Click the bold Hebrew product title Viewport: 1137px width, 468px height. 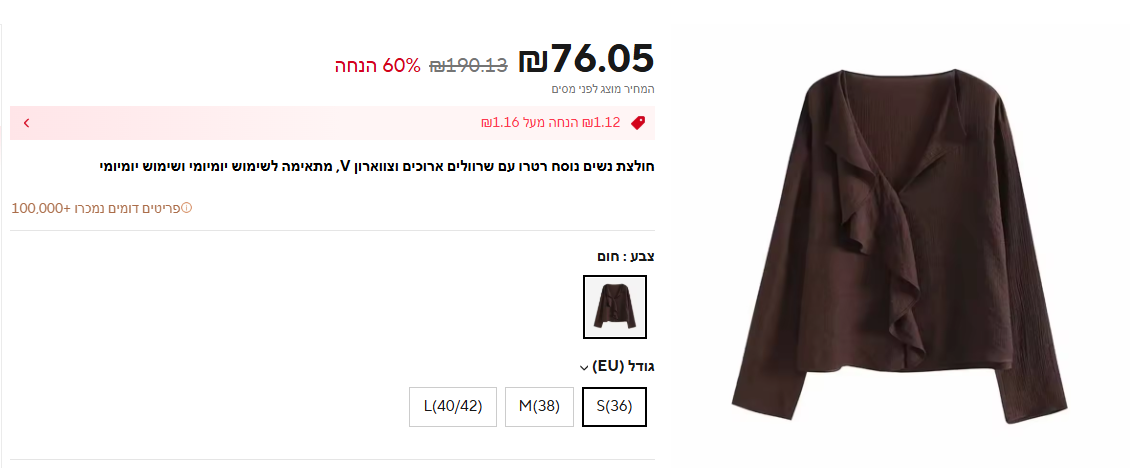click(378, 165)
